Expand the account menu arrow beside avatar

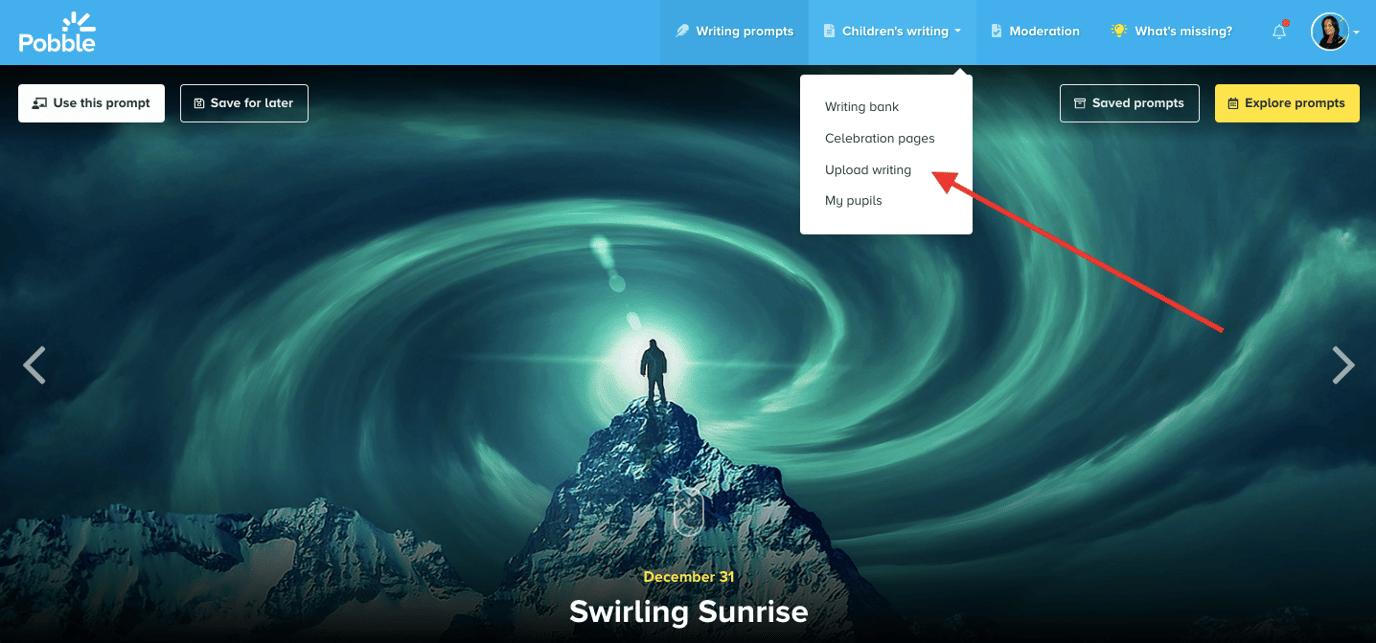click(1356, 33)
